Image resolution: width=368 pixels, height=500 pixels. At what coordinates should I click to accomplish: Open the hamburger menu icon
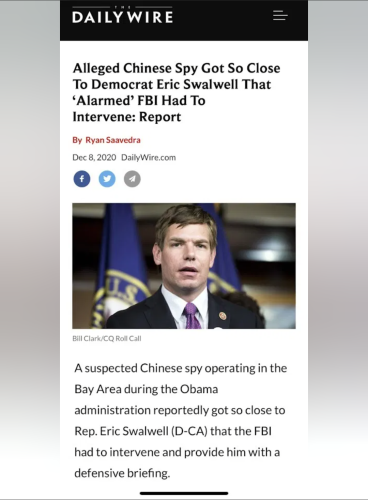click(x=280, y=16)
